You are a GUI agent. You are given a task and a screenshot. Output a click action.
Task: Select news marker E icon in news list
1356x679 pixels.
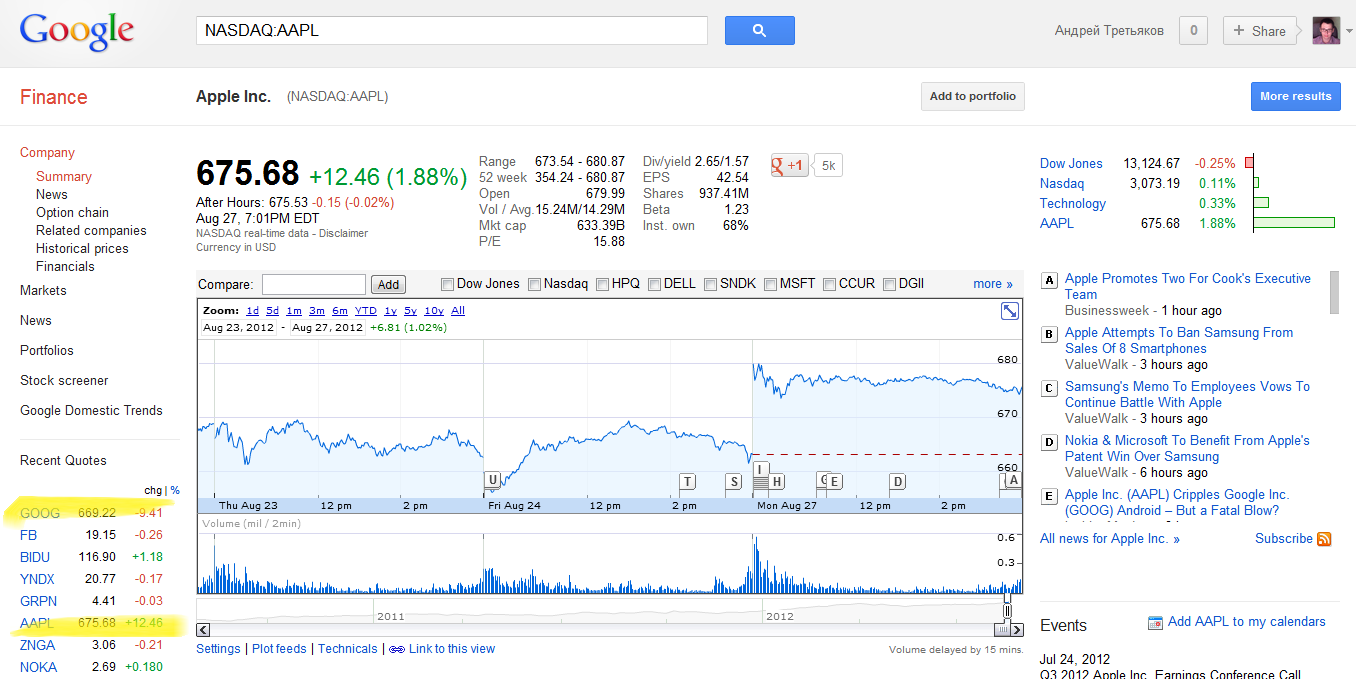[x=1049, y=496]
